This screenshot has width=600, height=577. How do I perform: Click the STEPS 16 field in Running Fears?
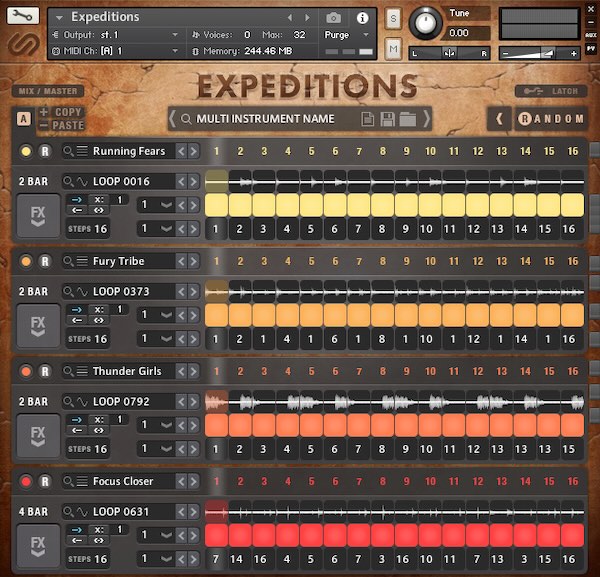tap(88, 229)
